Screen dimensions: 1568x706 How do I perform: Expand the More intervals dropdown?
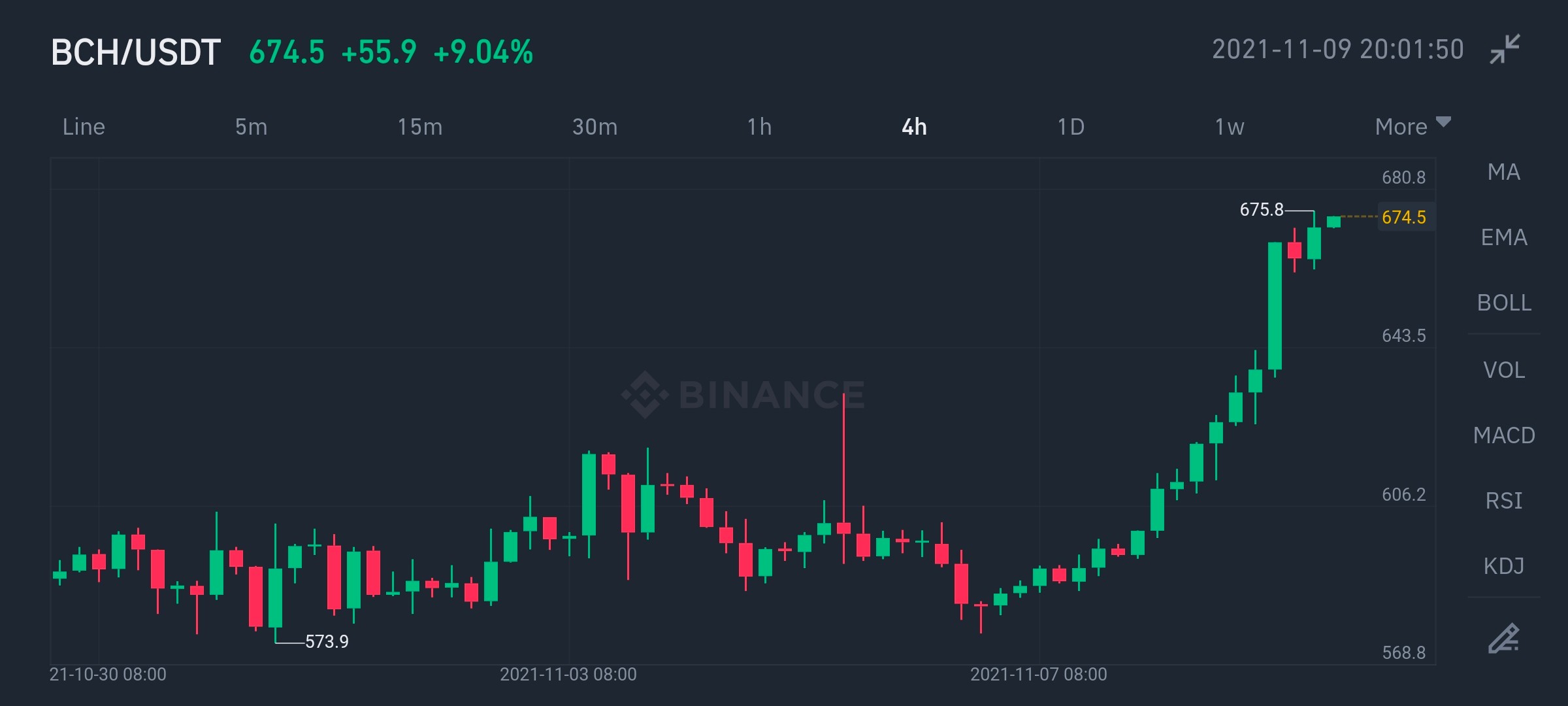point(1413,126)
